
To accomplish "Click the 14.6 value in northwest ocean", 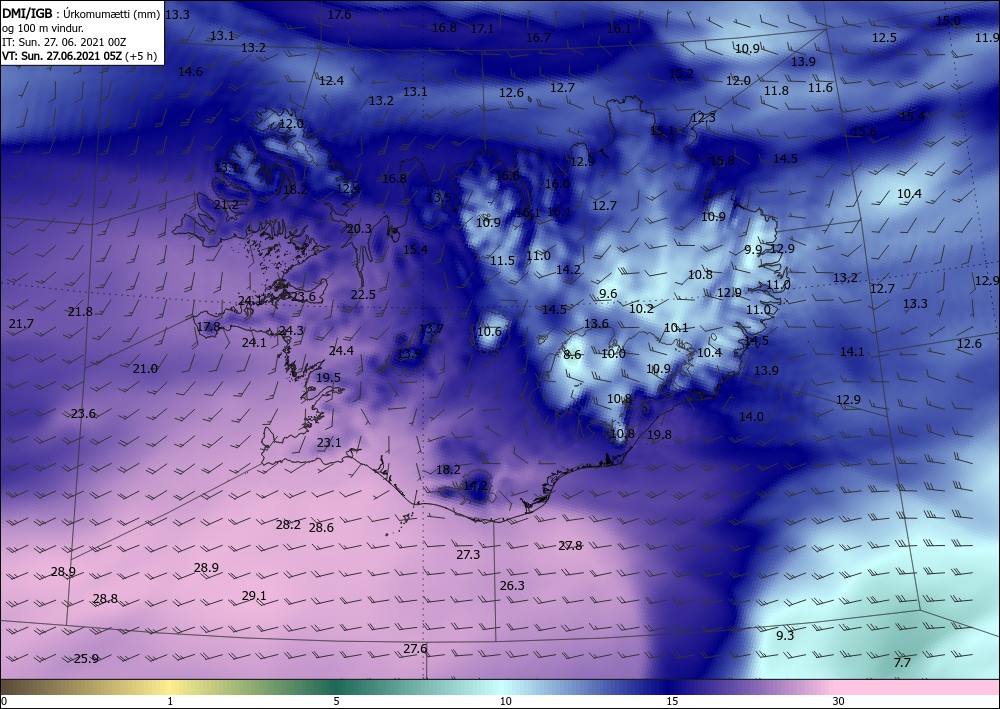I will pyautogui.click(x=190, y=72).
